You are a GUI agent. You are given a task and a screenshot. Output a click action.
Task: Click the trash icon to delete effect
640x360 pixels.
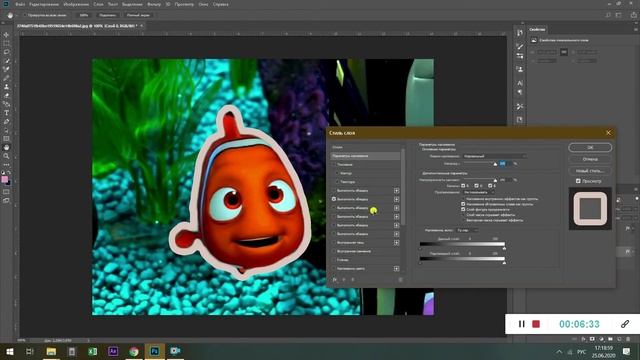[400, 280]
